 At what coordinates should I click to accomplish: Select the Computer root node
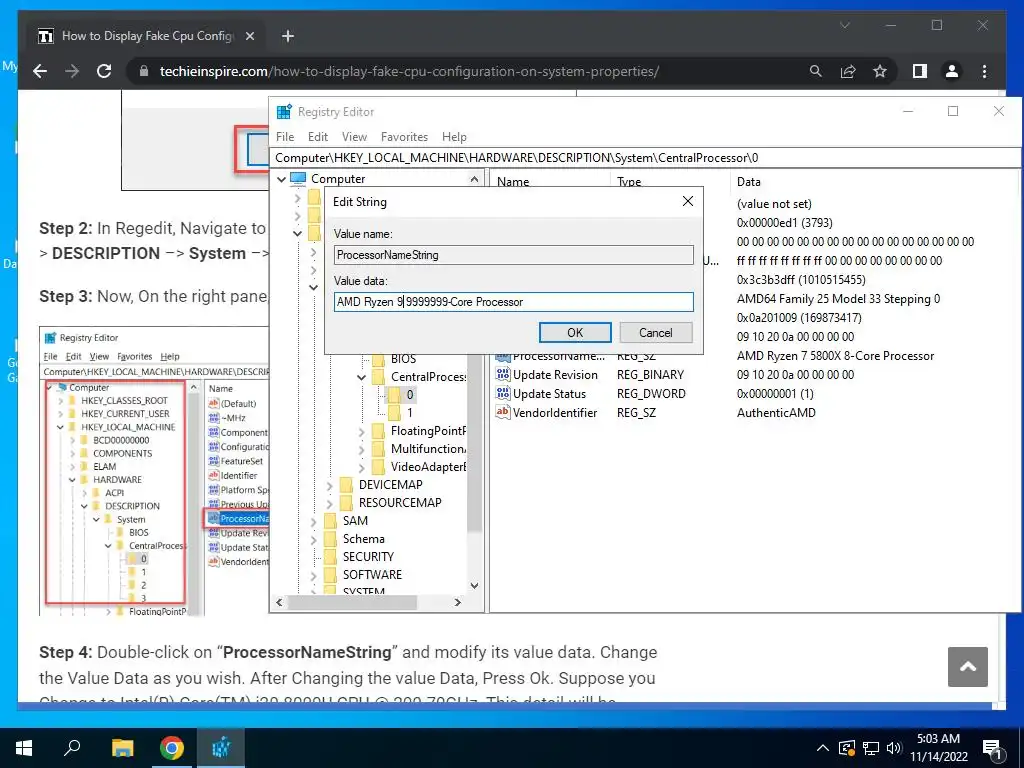(x=338, y=179)
